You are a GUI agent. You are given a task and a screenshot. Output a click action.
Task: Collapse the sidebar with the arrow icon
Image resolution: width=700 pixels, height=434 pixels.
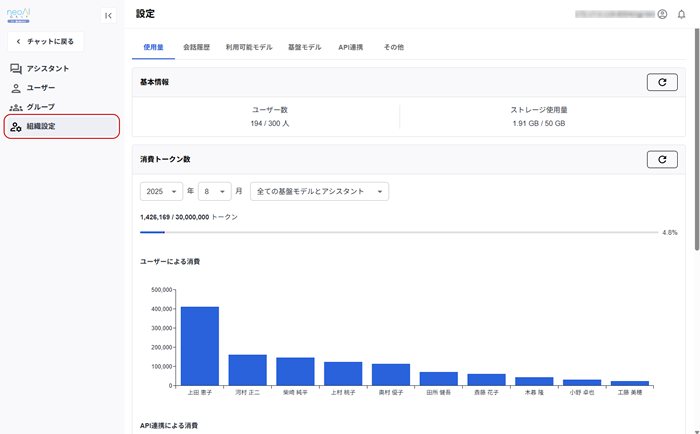(x=108, y=15)
